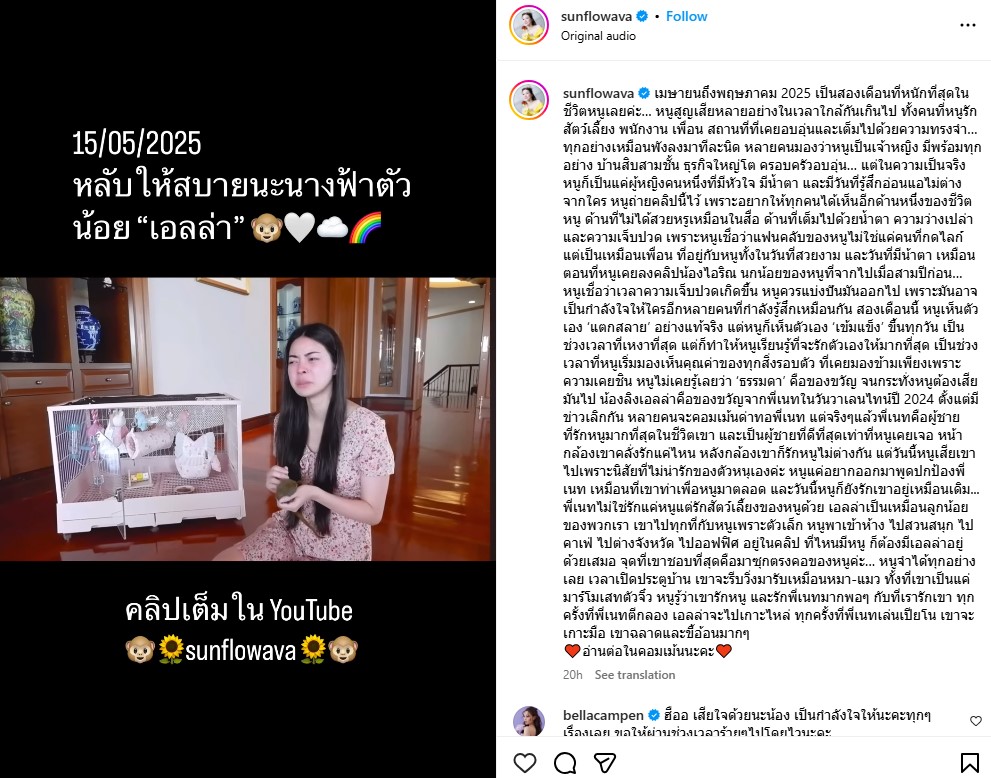This screenshot has height=778, width=991.
Task: Click See translation under the caption
Action: 635,675
